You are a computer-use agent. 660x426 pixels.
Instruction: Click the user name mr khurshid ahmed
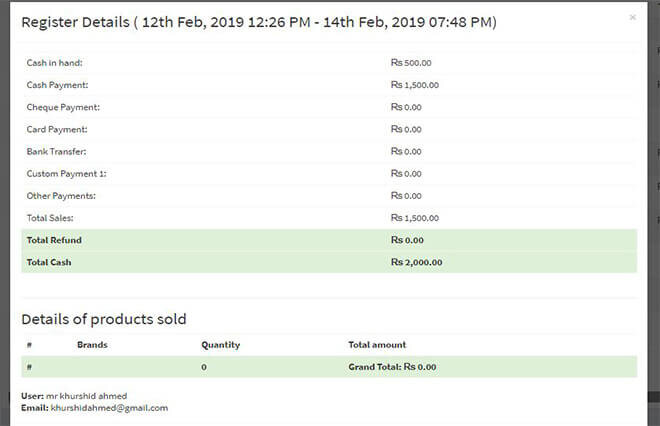86,396
